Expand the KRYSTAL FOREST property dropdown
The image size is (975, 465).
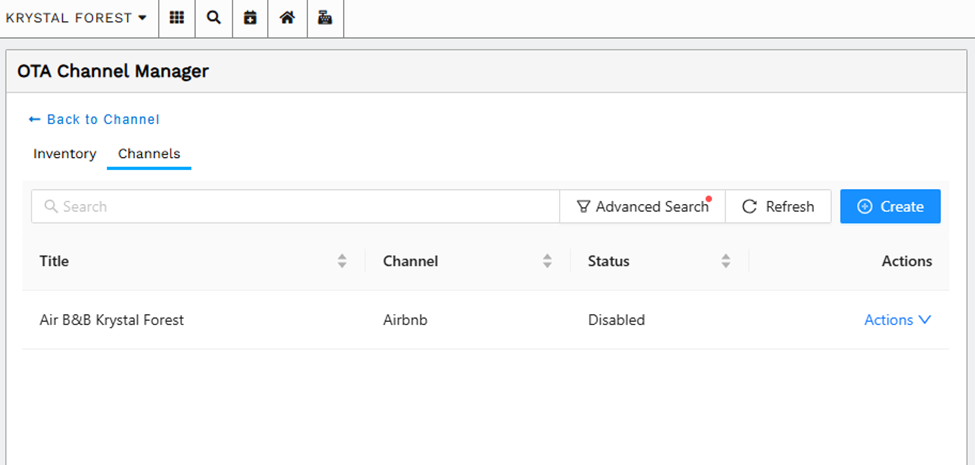pyautogui.click(x=76, y=18)
